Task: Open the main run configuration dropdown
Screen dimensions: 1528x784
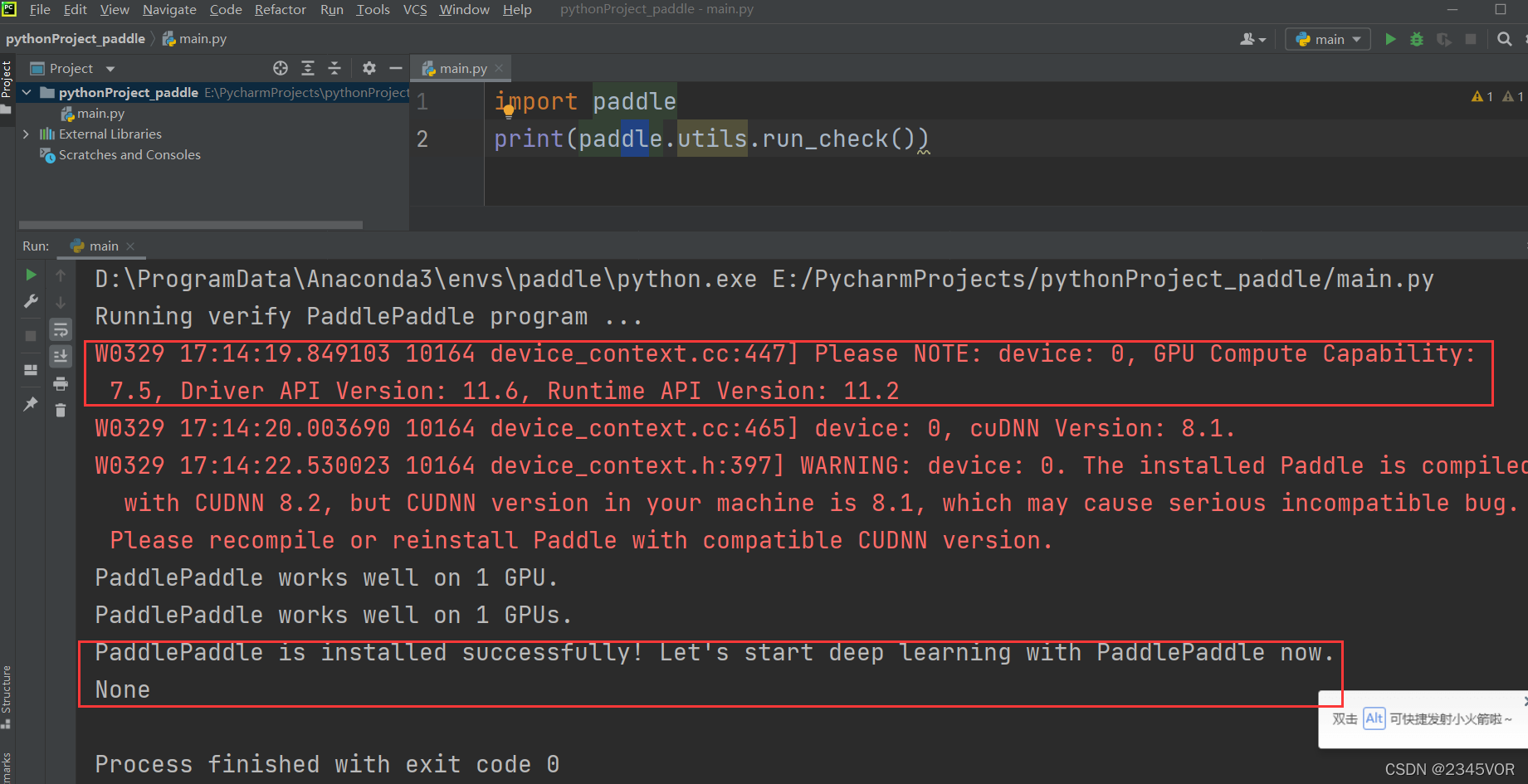Action: pyautogui.click(x=1327, y=39)
